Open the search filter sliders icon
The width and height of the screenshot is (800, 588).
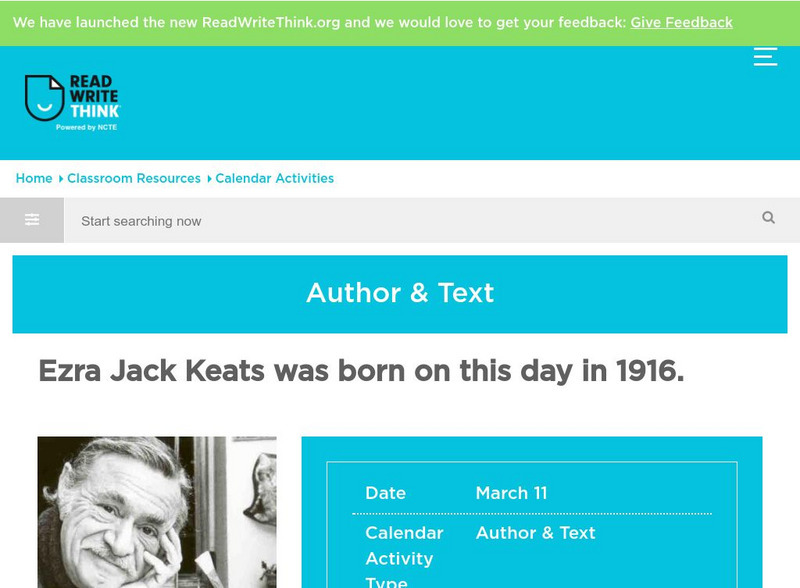(32, 220)
